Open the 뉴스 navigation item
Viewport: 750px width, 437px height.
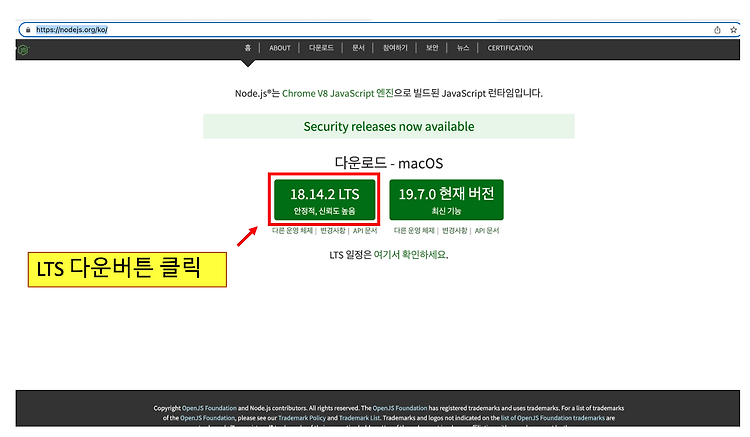(463, 48)
